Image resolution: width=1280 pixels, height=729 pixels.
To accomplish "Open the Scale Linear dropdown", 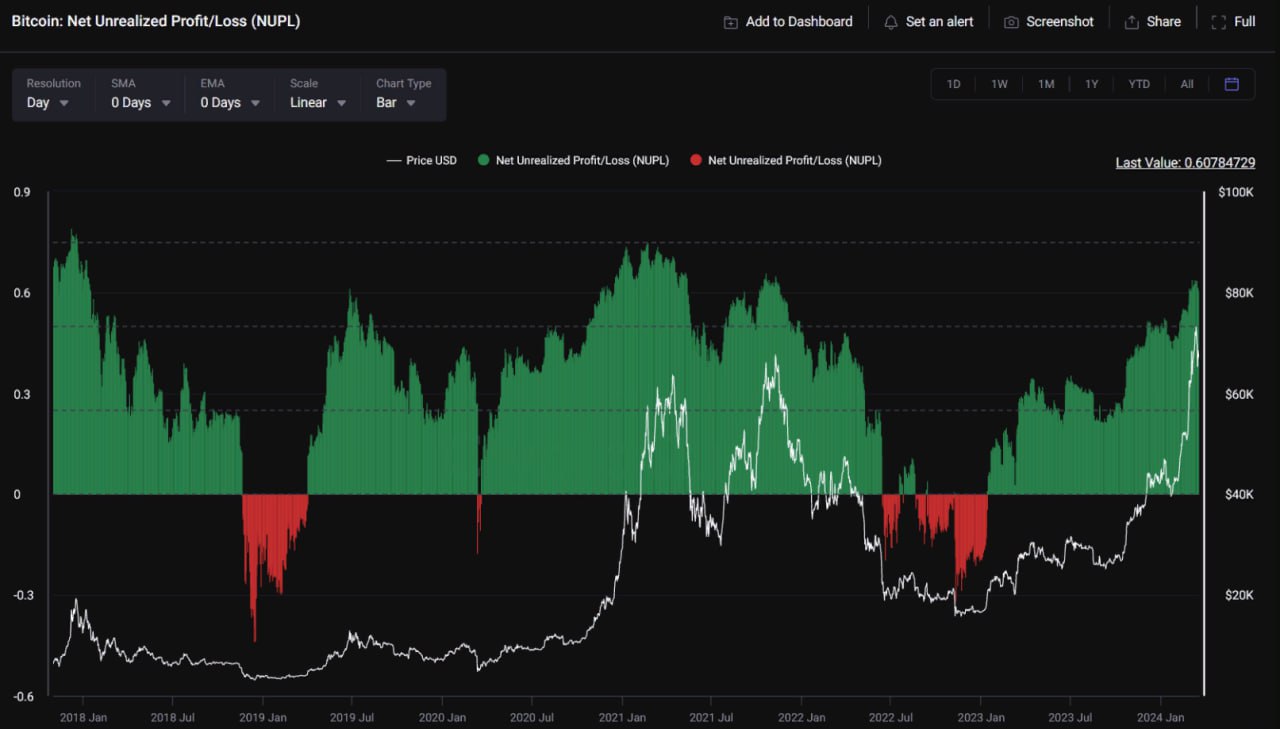I will click(x=318, y=94).
